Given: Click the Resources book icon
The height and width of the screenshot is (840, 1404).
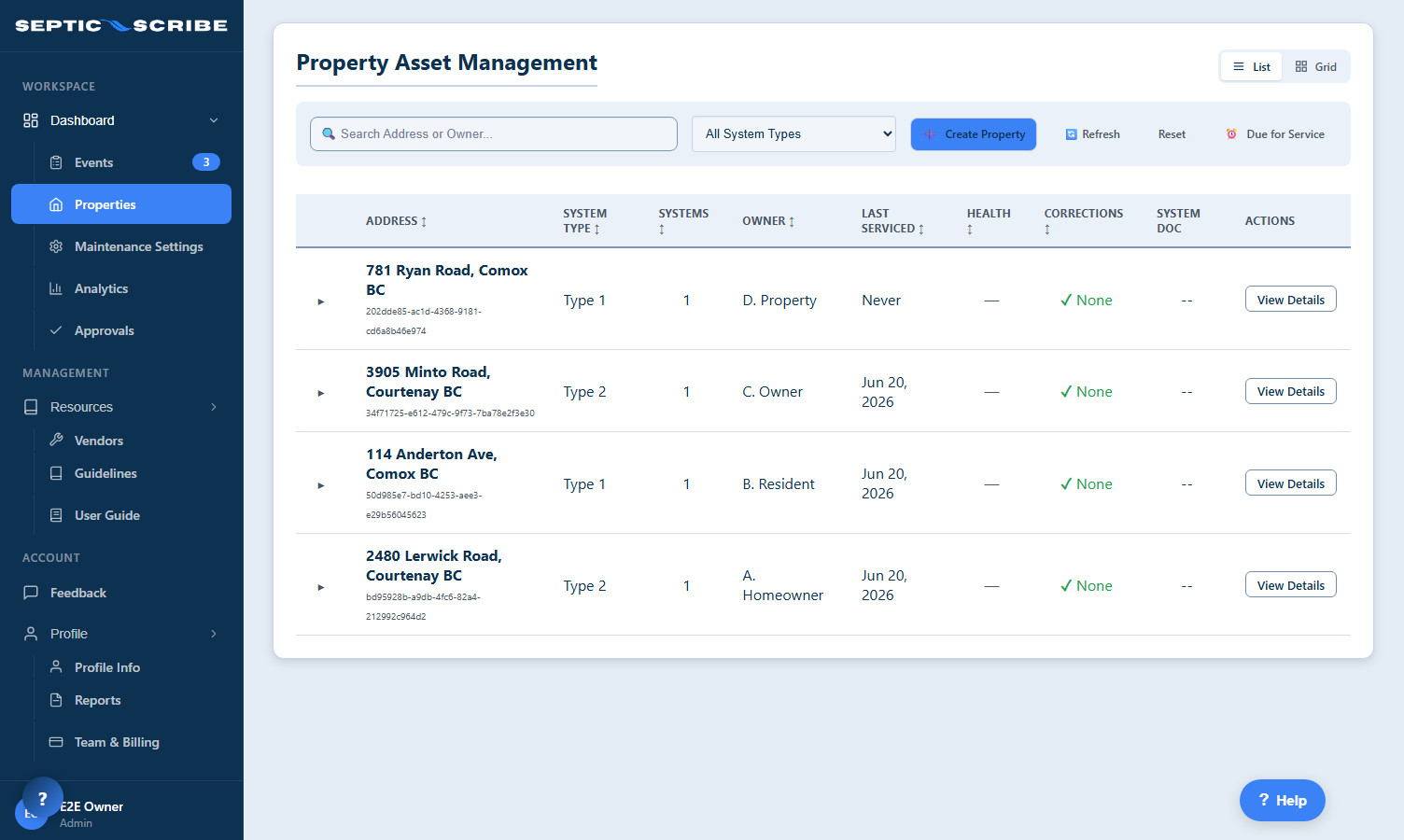Looking at the screenshot, I should tap(31, 407).
